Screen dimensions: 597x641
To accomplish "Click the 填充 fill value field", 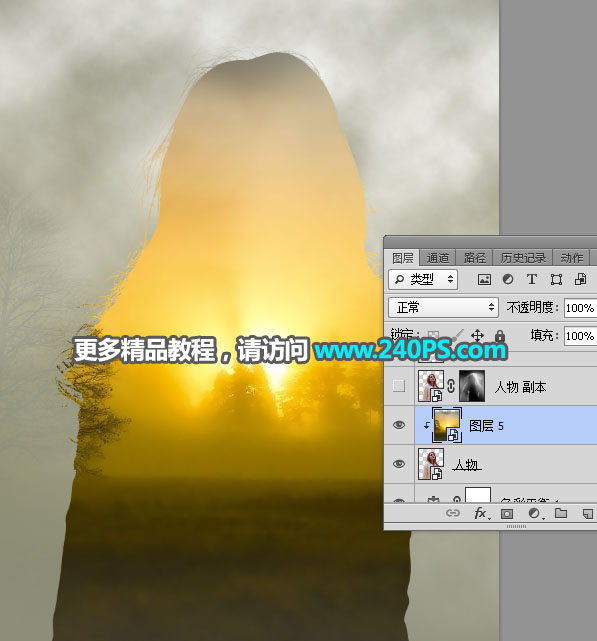I will point(581,336).
